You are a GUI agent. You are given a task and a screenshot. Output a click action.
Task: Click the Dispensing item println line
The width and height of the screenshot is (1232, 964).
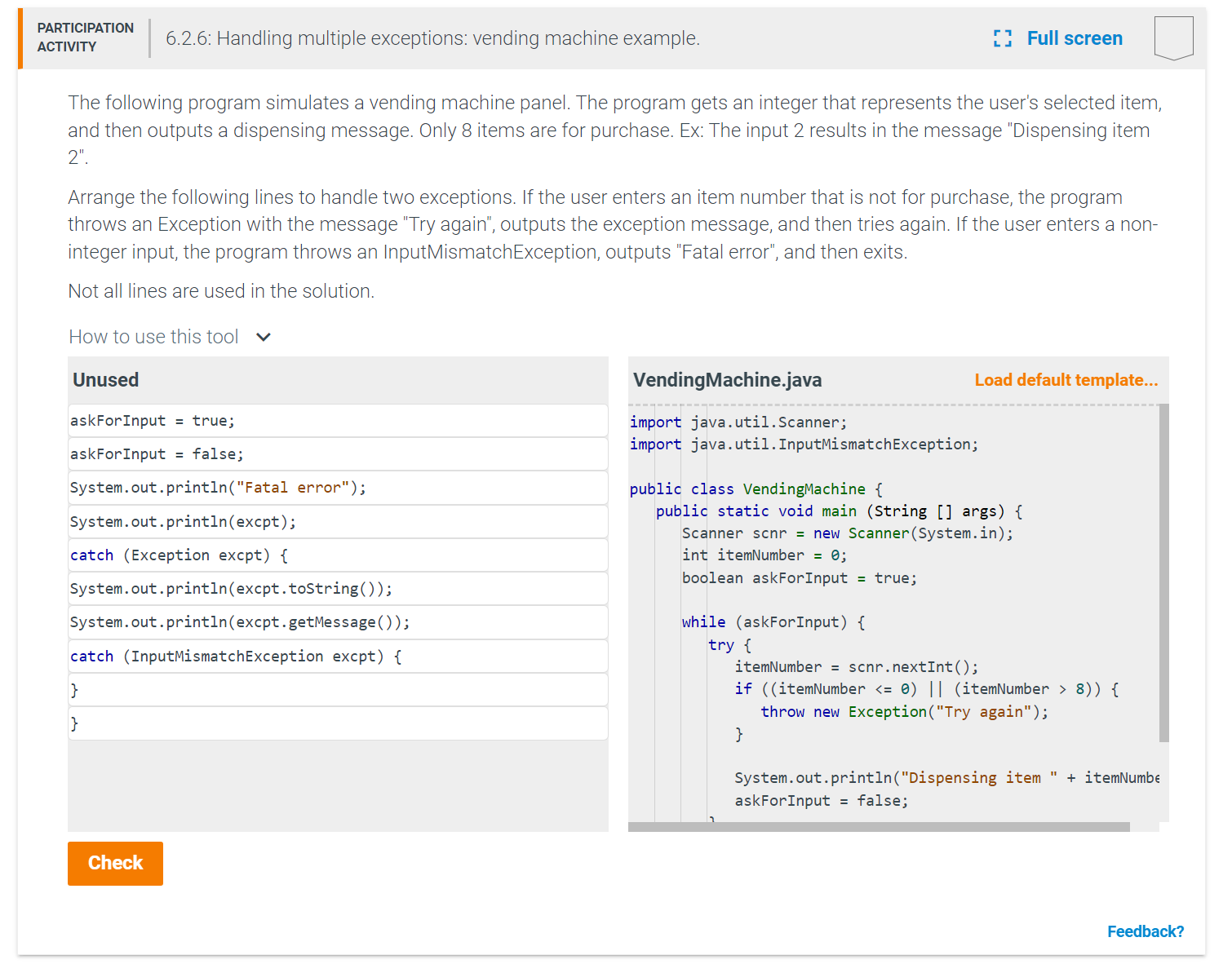(x=946, y=778)
